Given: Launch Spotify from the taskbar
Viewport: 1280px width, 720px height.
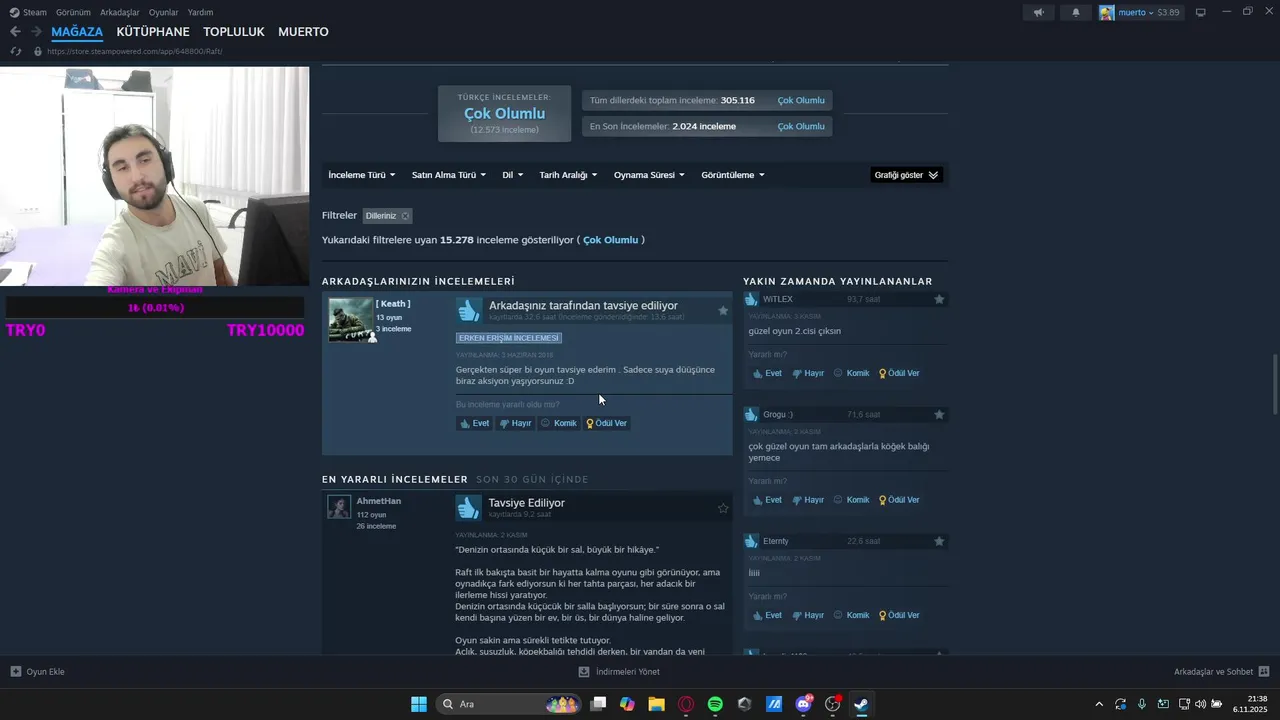Looking at the screenshot, I should coord(715,704).
